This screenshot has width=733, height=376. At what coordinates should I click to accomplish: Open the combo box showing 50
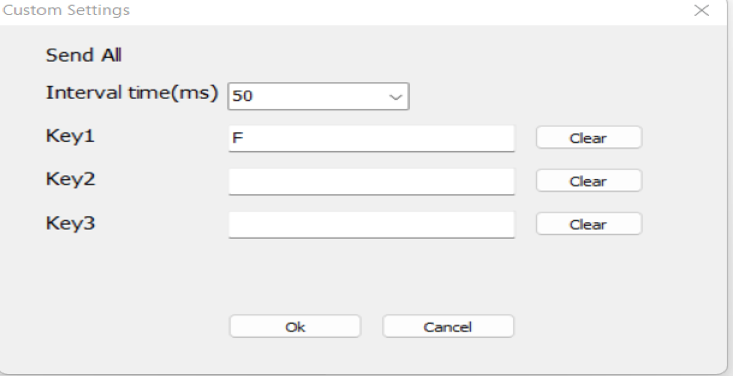tap(318, 96)
